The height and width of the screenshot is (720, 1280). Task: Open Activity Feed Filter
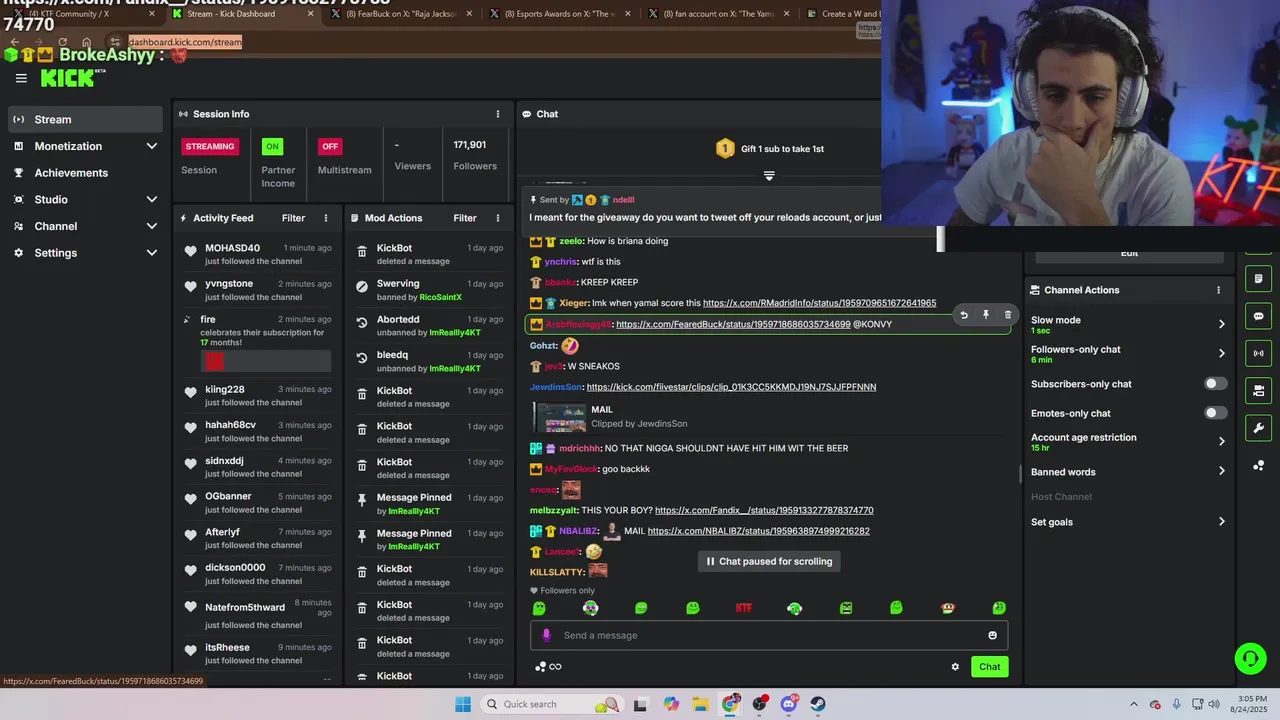[293, 218]
